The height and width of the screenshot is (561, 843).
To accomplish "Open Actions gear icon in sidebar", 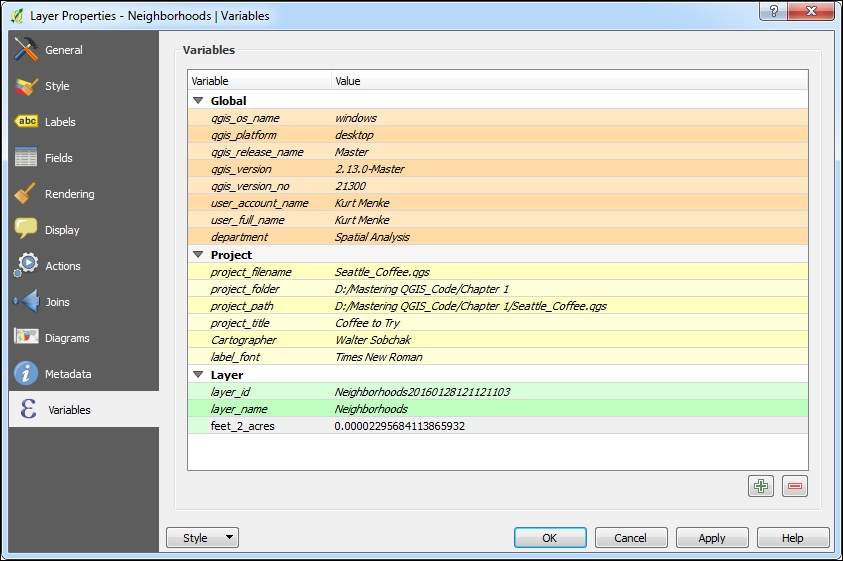I will tap(27, 266).
